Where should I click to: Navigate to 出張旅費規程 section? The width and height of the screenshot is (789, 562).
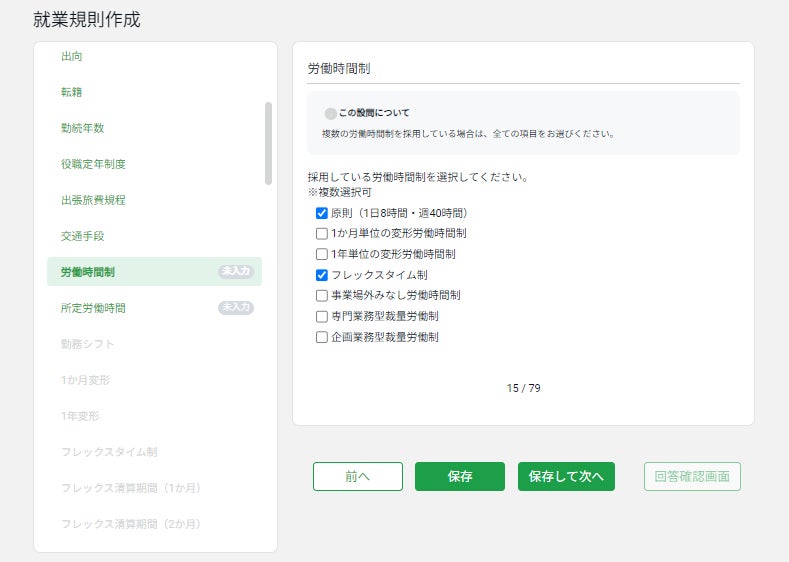[93, 200]
